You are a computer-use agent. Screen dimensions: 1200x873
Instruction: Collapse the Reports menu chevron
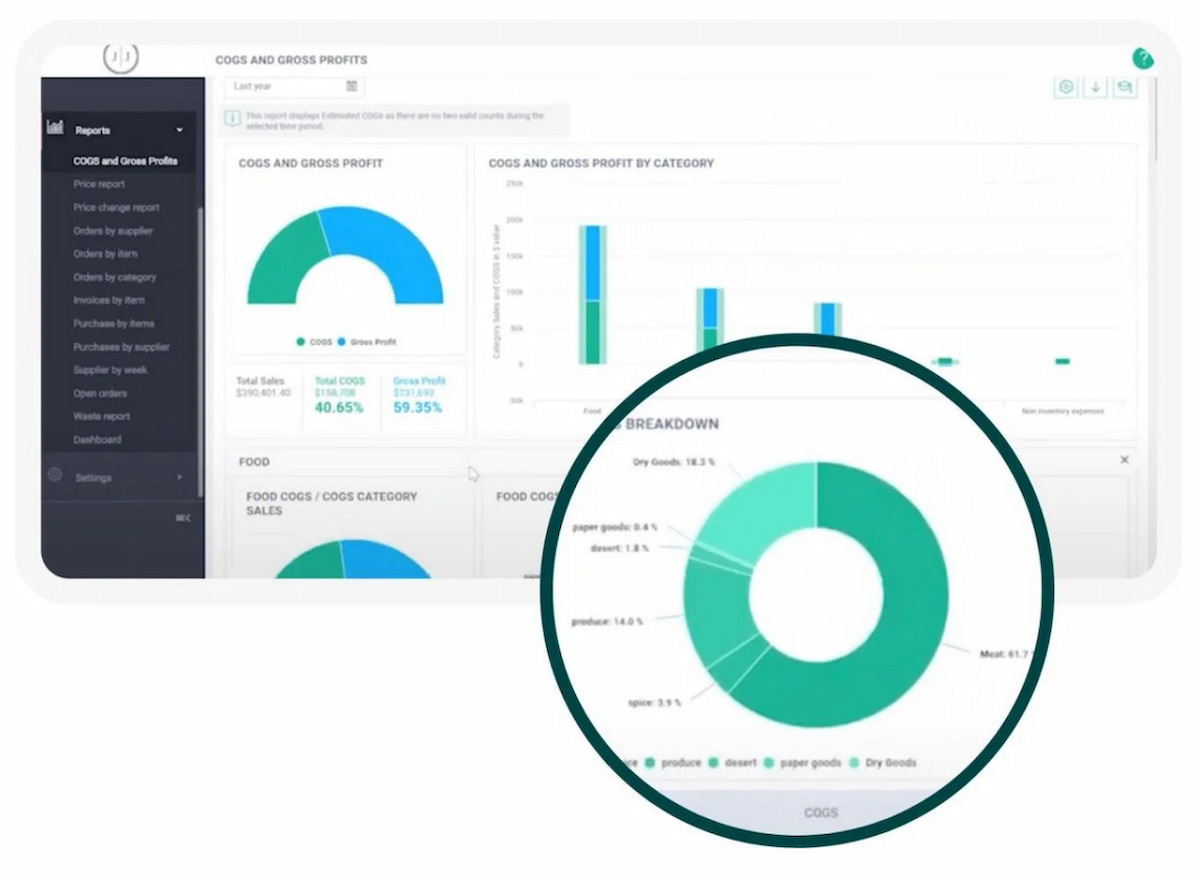coord(179,130)
